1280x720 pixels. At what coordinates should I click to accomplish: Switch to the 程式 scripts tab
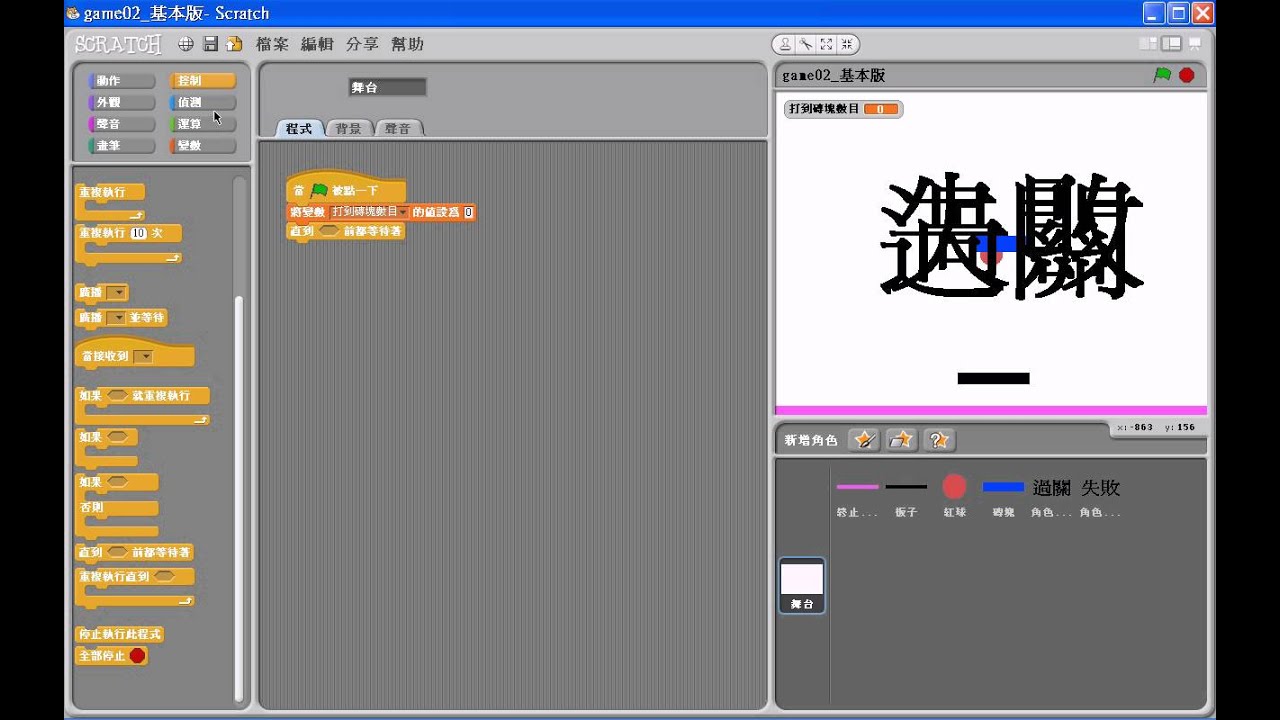coord(299,128)
